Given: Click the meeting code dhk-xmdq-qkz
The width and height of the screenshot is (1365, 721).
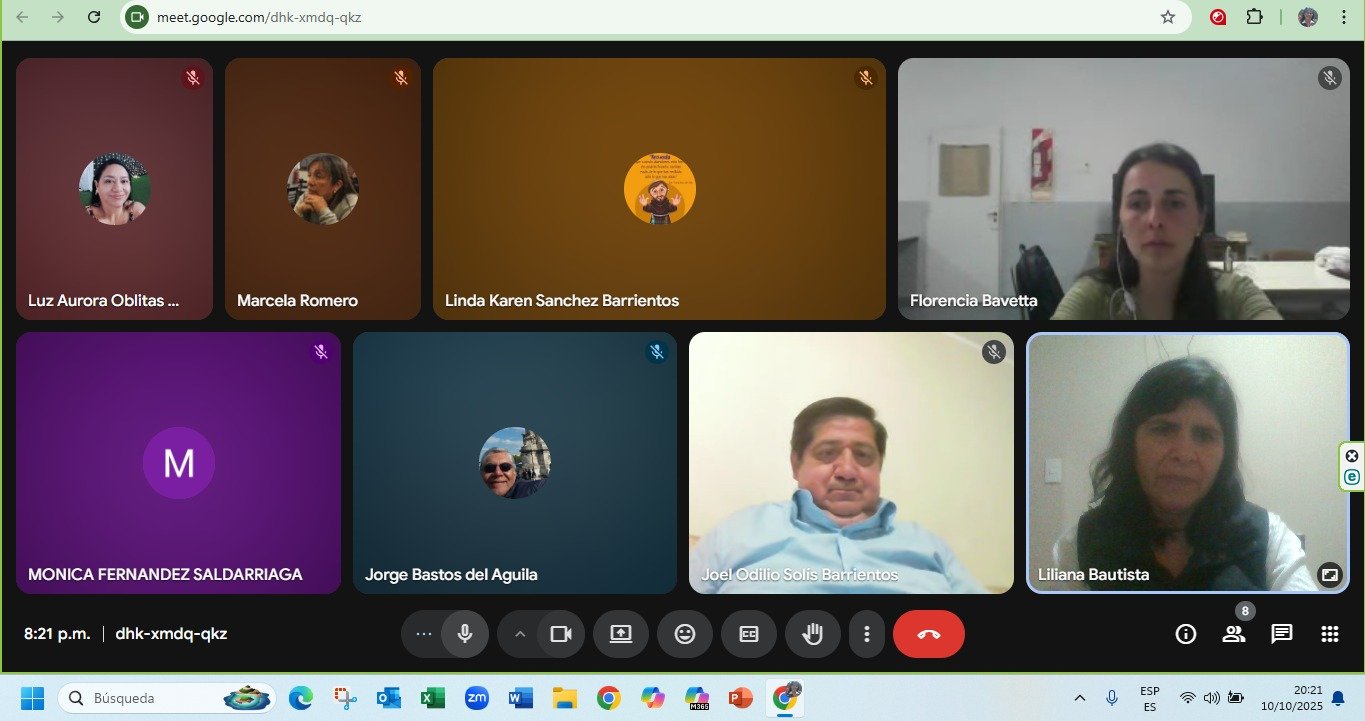Looking at the screenshot, I should coord(171,634).
